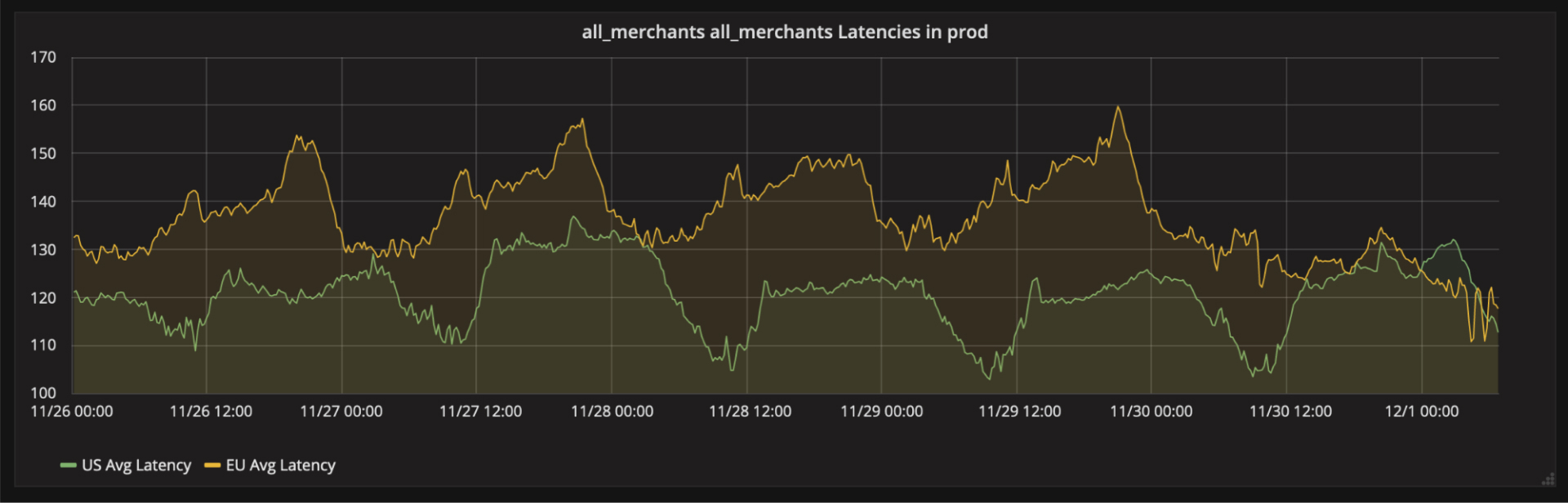This screenshot has height=503, width=1568.
Task: Click the 11/28 00:00 time axis label
Action: pyautogui.click(x=612, y=412)
